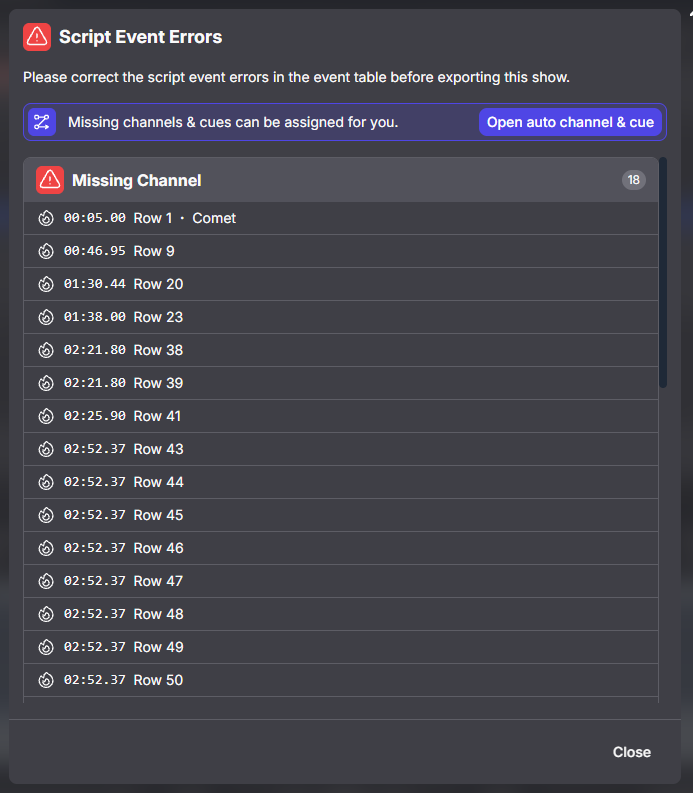Click the firework icon for Row 46
The image size is (693, 793).
46,548
